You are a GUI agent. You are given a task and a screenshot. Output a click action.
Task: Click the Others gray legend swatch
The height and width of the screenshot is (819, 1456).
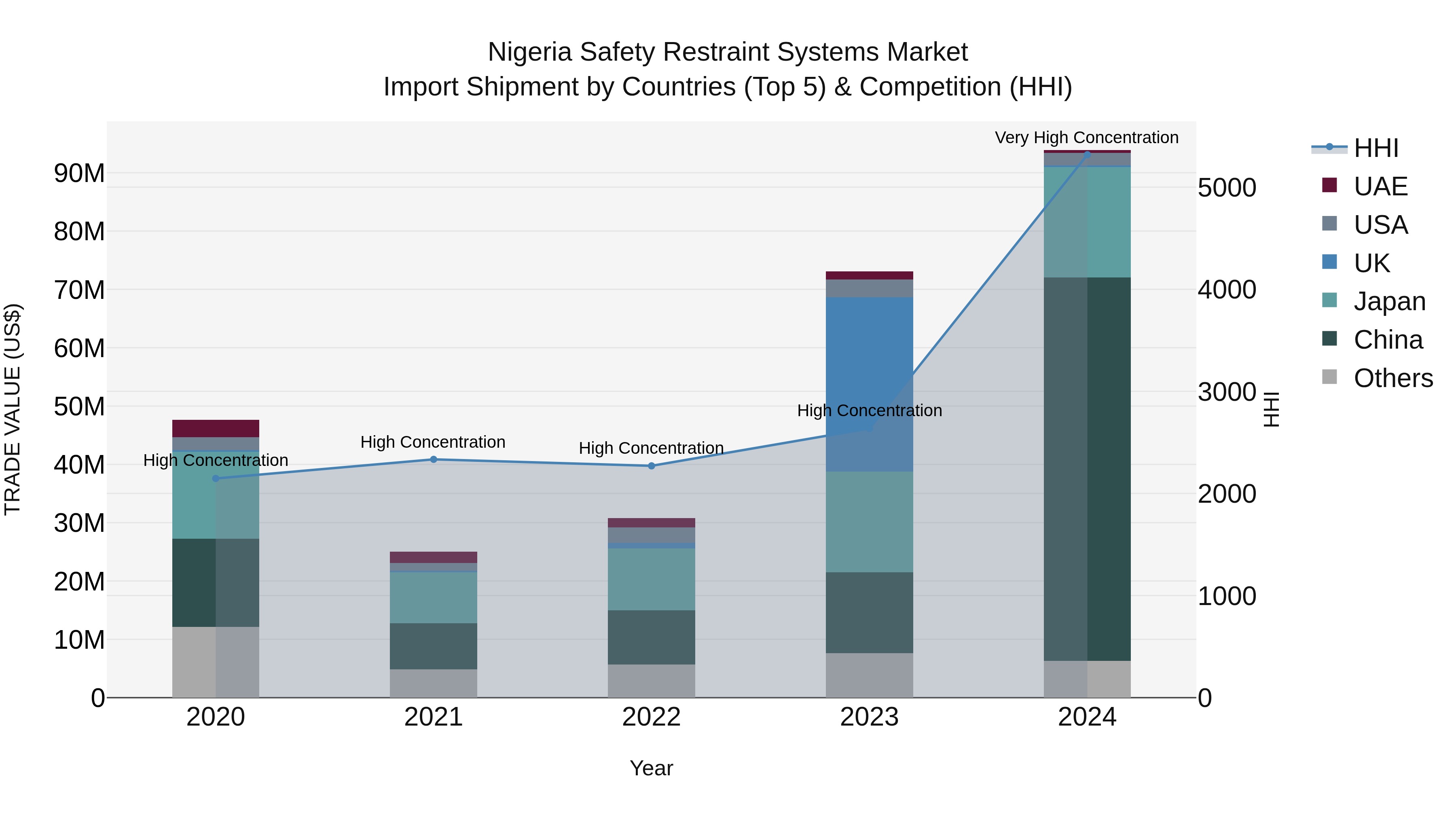(1329, 377)
